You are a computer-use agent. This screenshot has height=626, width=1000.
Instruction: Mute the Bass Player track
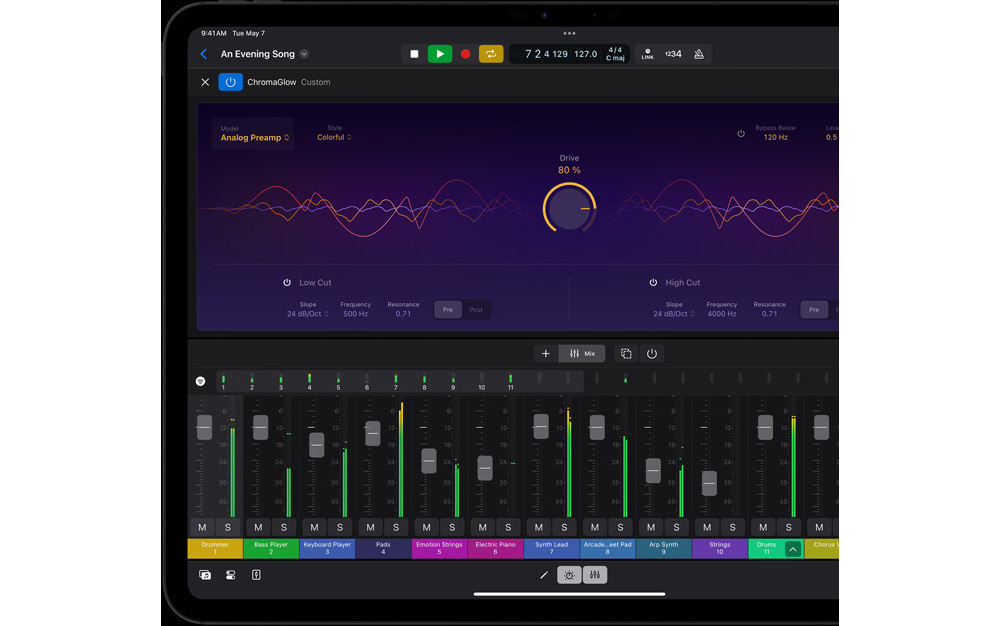[x=258, y=527]
